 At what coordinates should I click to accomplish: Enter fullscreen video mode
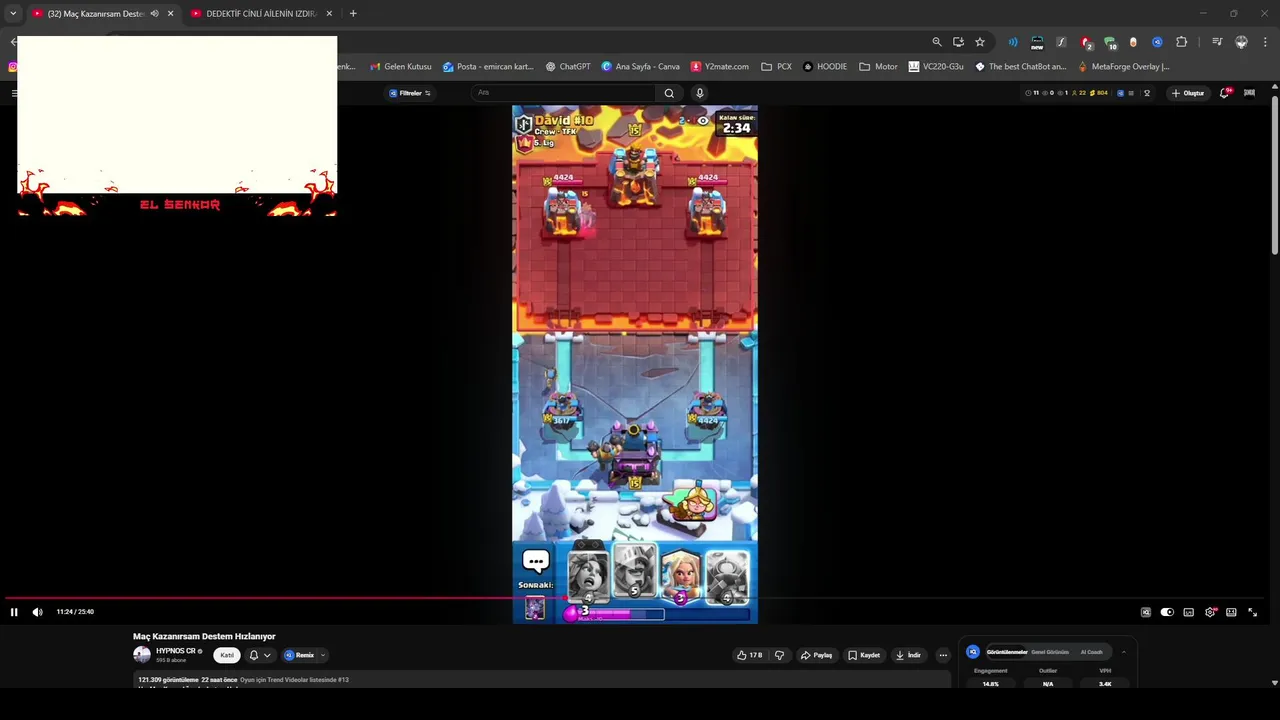[x=1252, y=612]
